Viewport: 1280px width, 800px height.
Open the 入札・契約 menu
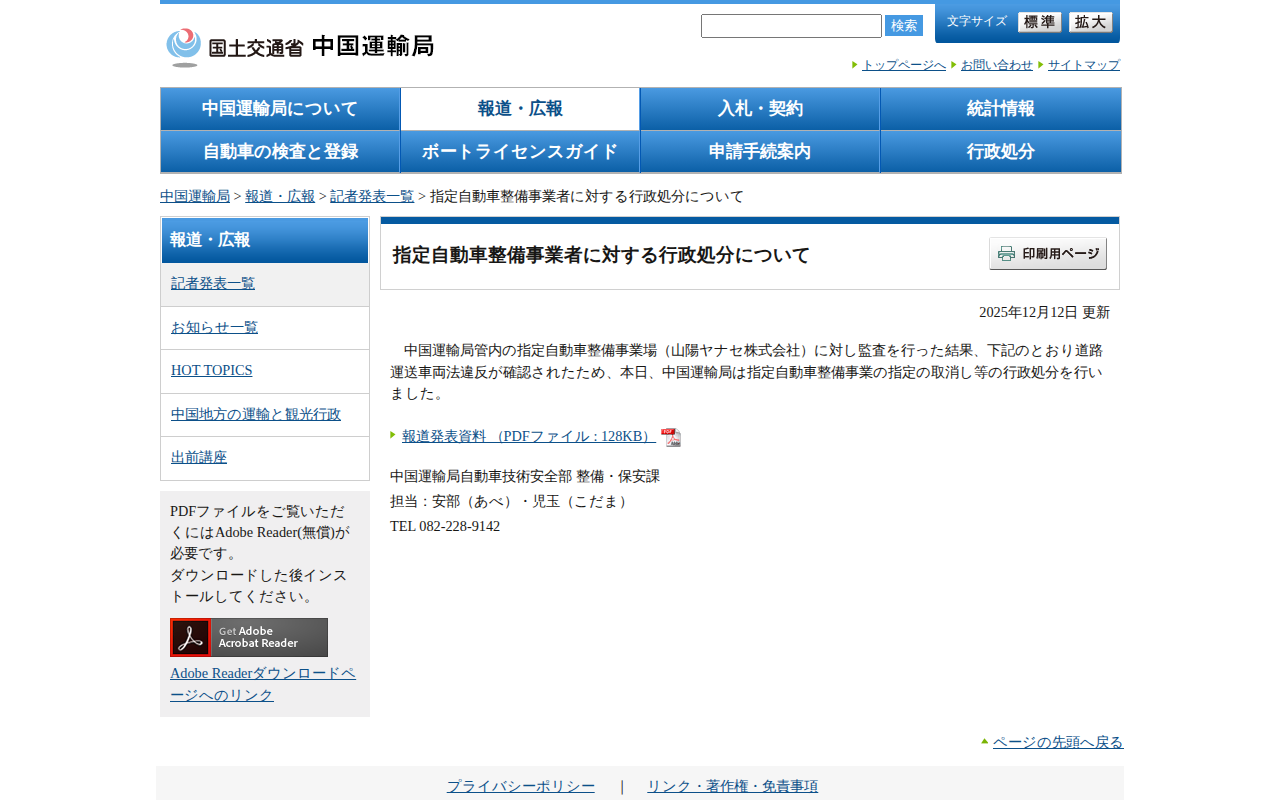(x=760, y=109)
